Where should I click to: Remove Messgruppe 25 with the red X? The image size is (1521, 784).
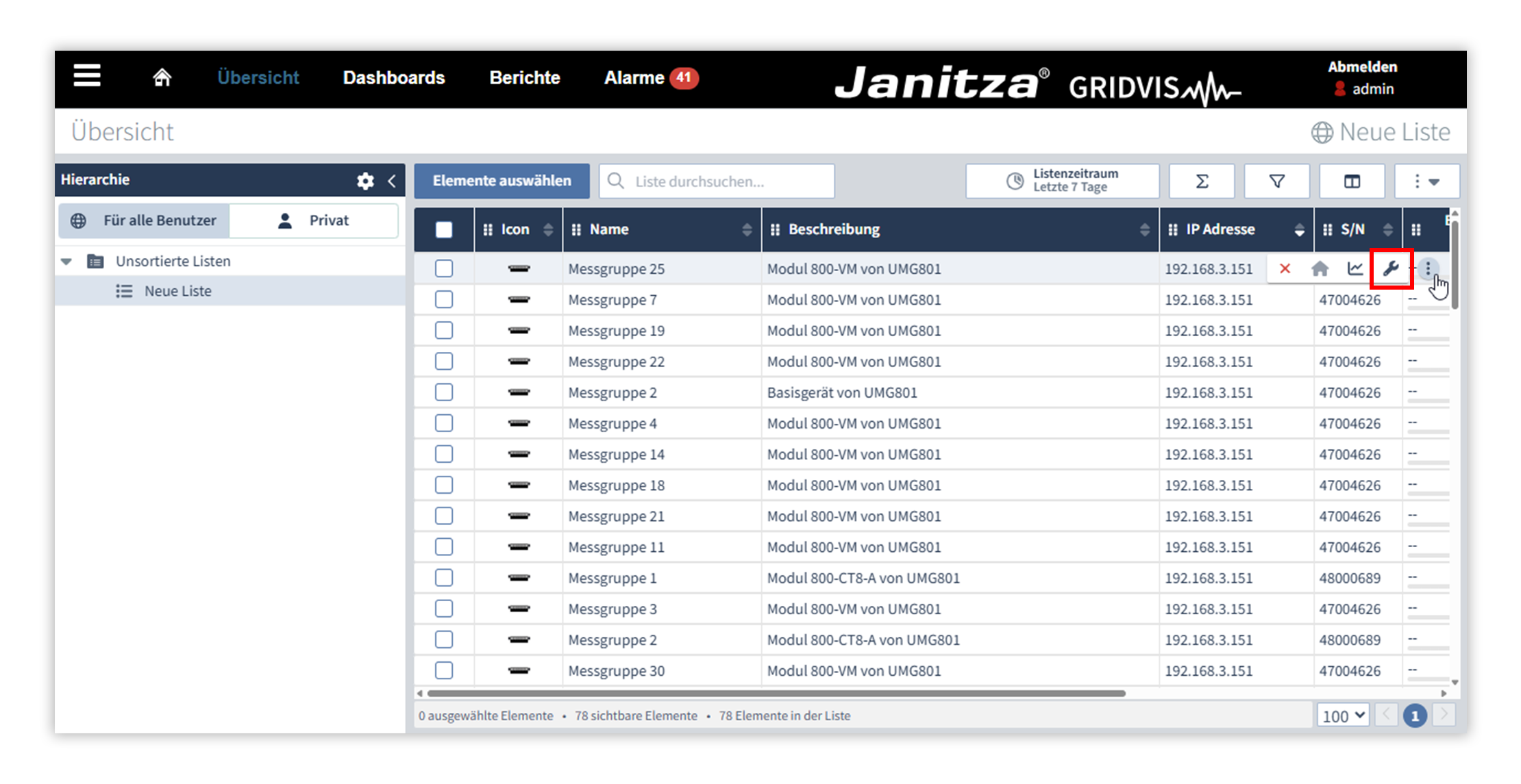coord(1285,268)
